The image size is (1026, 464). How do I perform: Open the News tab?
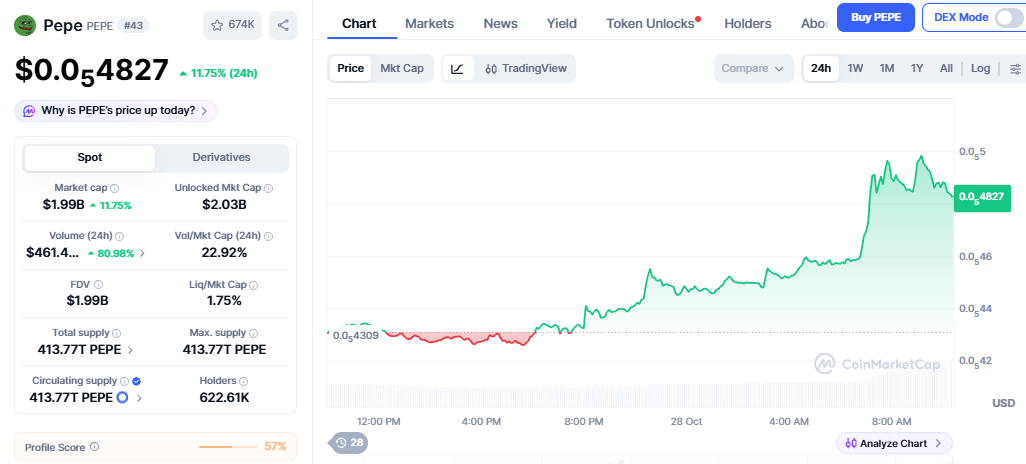click(x=501, y=24)
